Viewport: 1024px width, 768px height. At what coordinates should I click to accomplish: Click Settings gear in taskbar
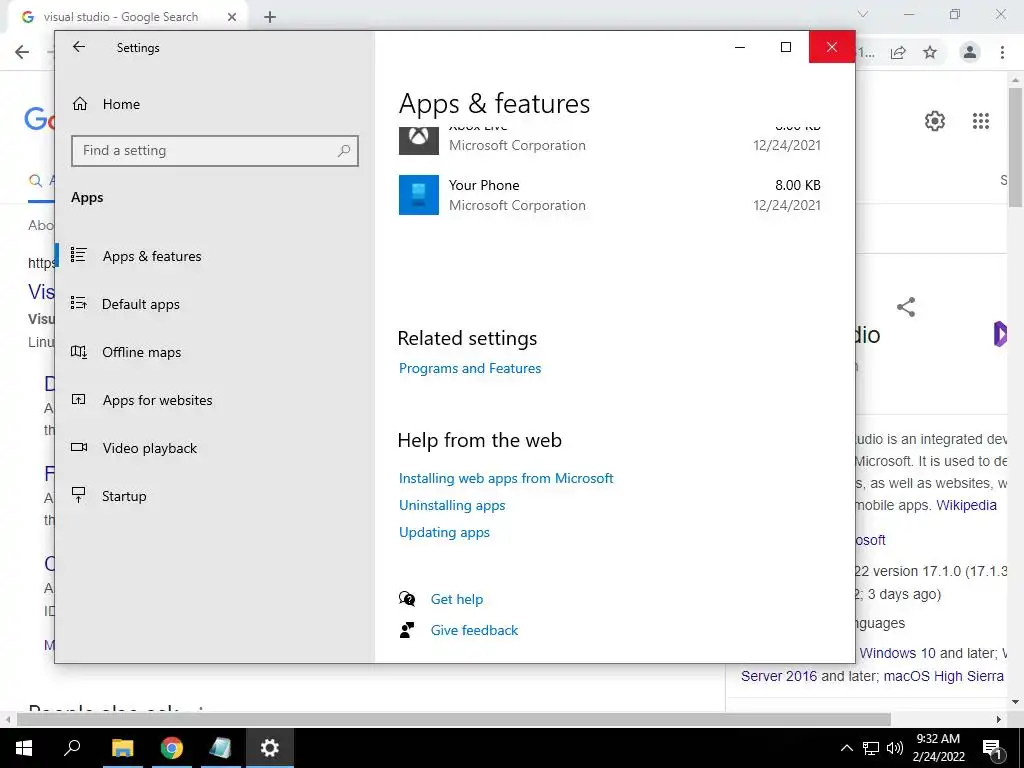tap(270, 748)
